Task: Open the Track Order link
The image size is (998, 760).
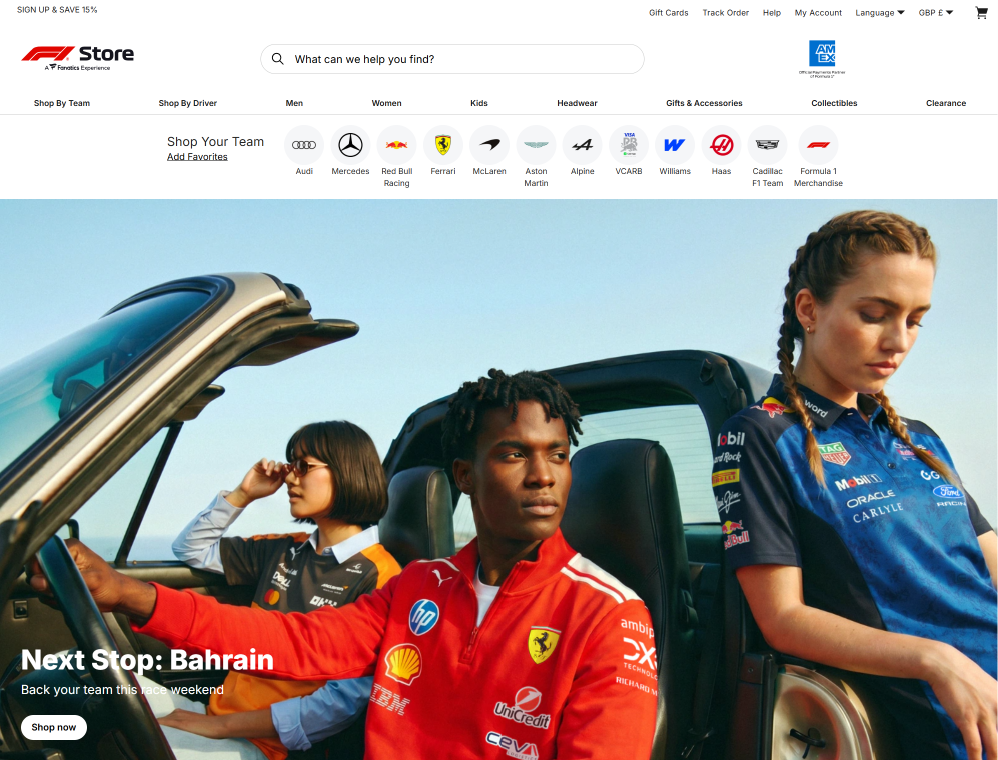Action: (x=726, y=13)
